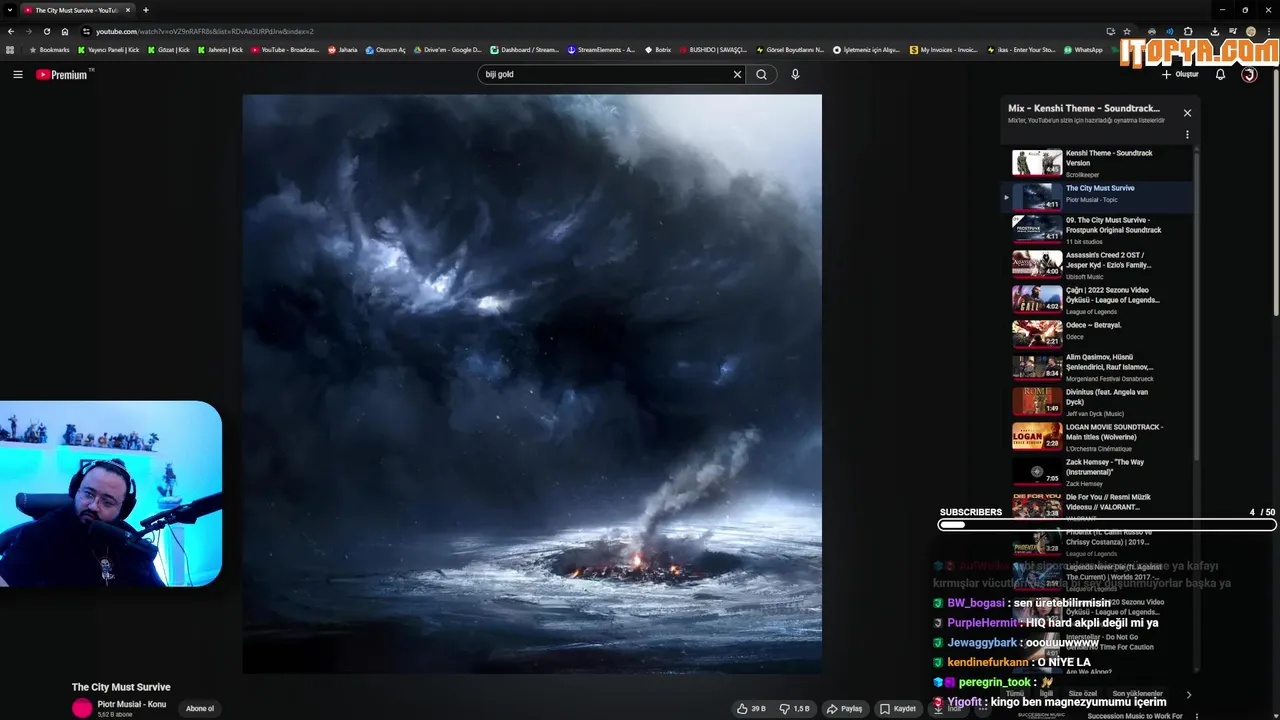This screenshot has width=1280, height=720.
Task: Open the Piotr Musiał - Konu channel
Action: click(132, 704)
